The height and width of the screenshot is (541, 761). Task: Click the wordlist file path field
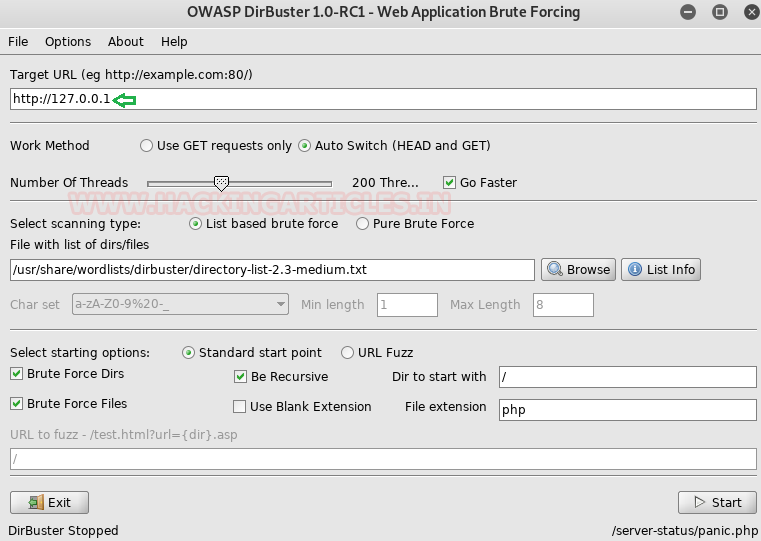[272, 270]
